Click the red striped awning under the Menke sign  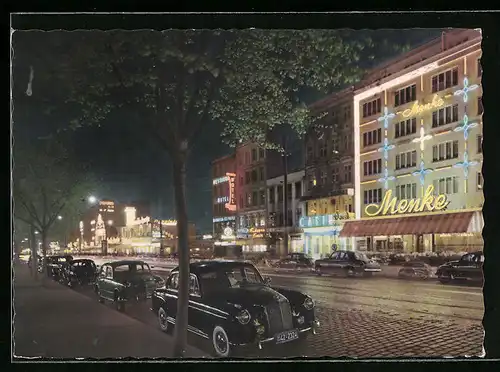pyautogui.click(x=407, y=224)
